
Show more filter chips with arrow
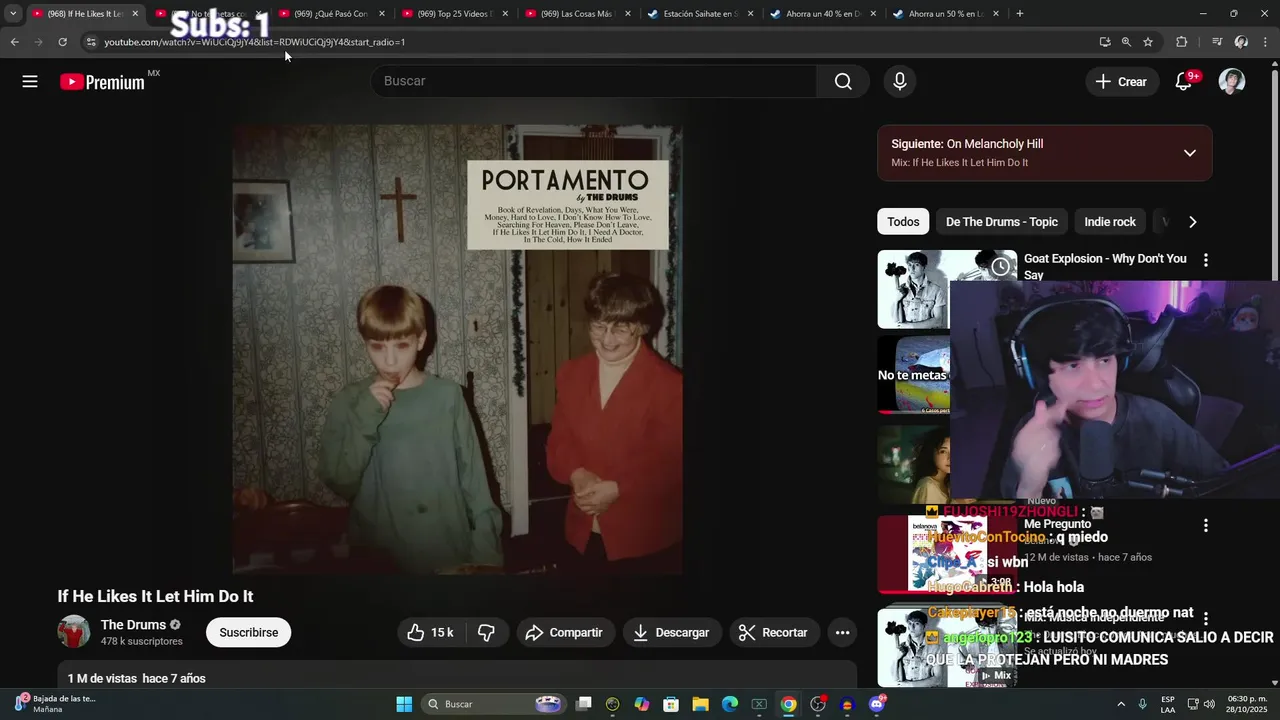[x=1192, y=222]
